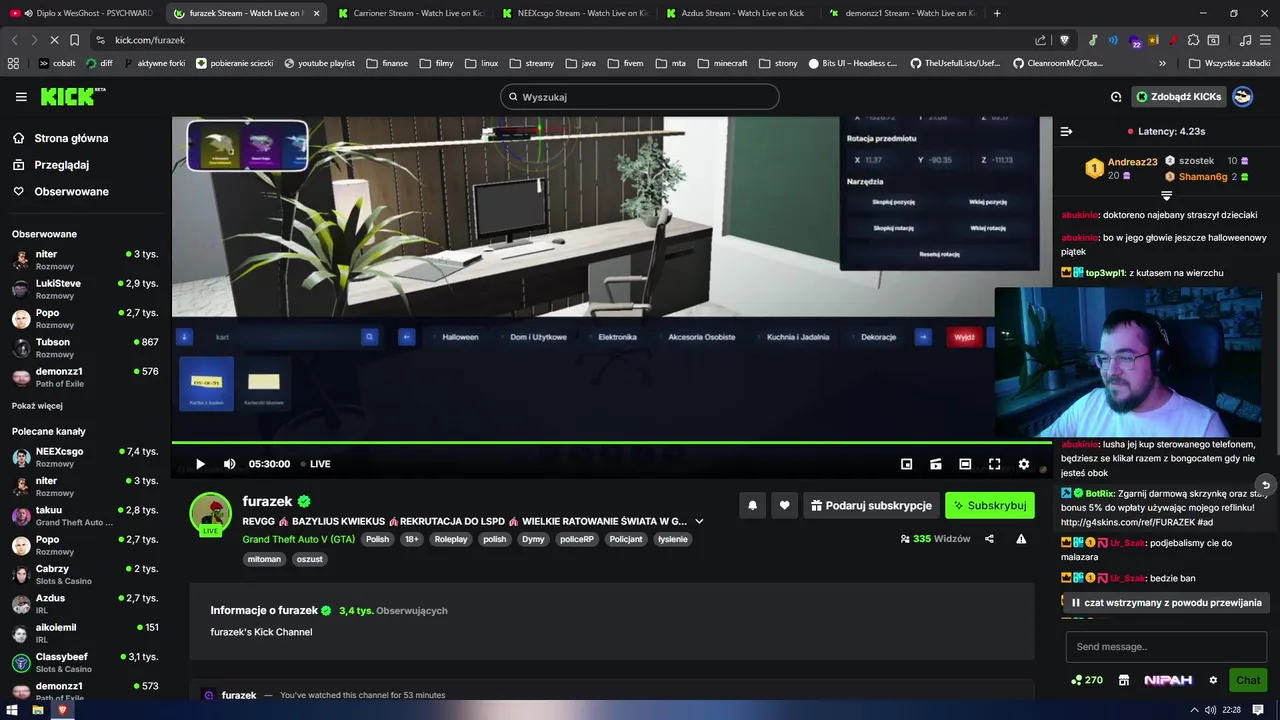Click the green Subskrybuj button

tap(990, 505)
